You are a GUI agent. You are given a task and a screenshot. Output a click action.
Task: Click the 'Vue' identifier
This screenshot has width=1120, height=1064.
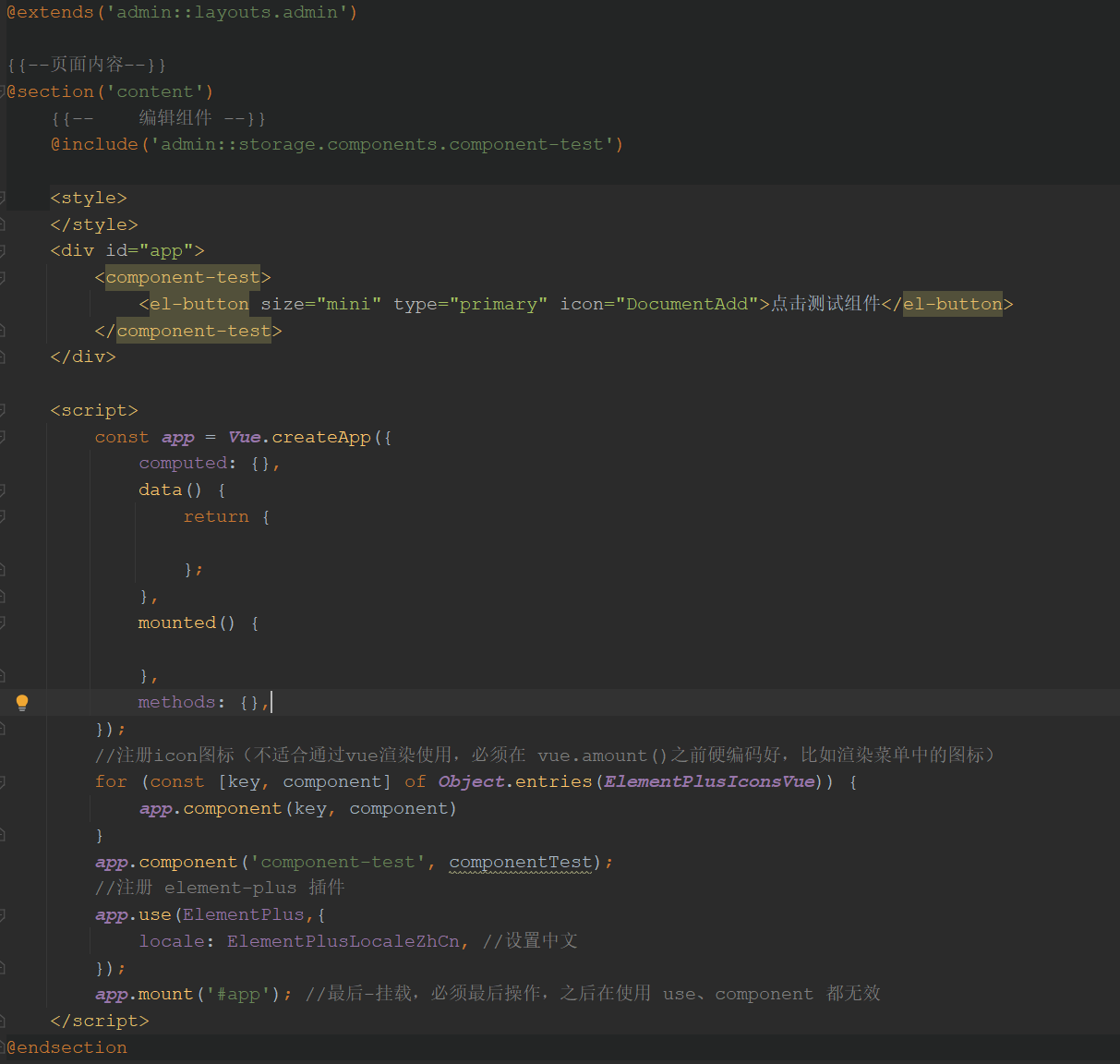[245, 438]
